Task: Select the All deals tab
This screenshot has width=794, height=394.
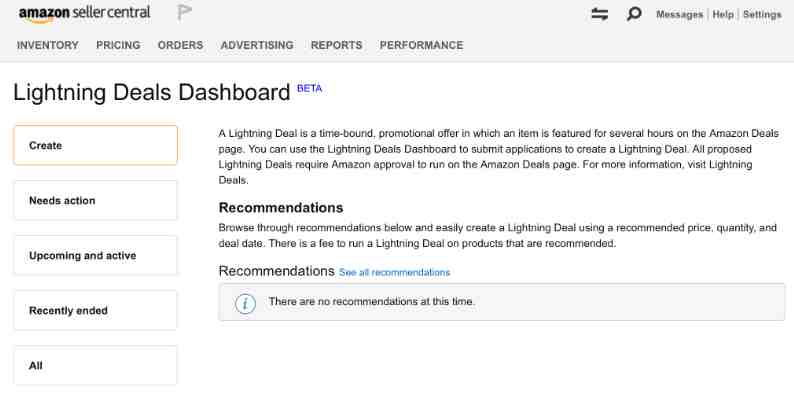Action: [96, 366]
